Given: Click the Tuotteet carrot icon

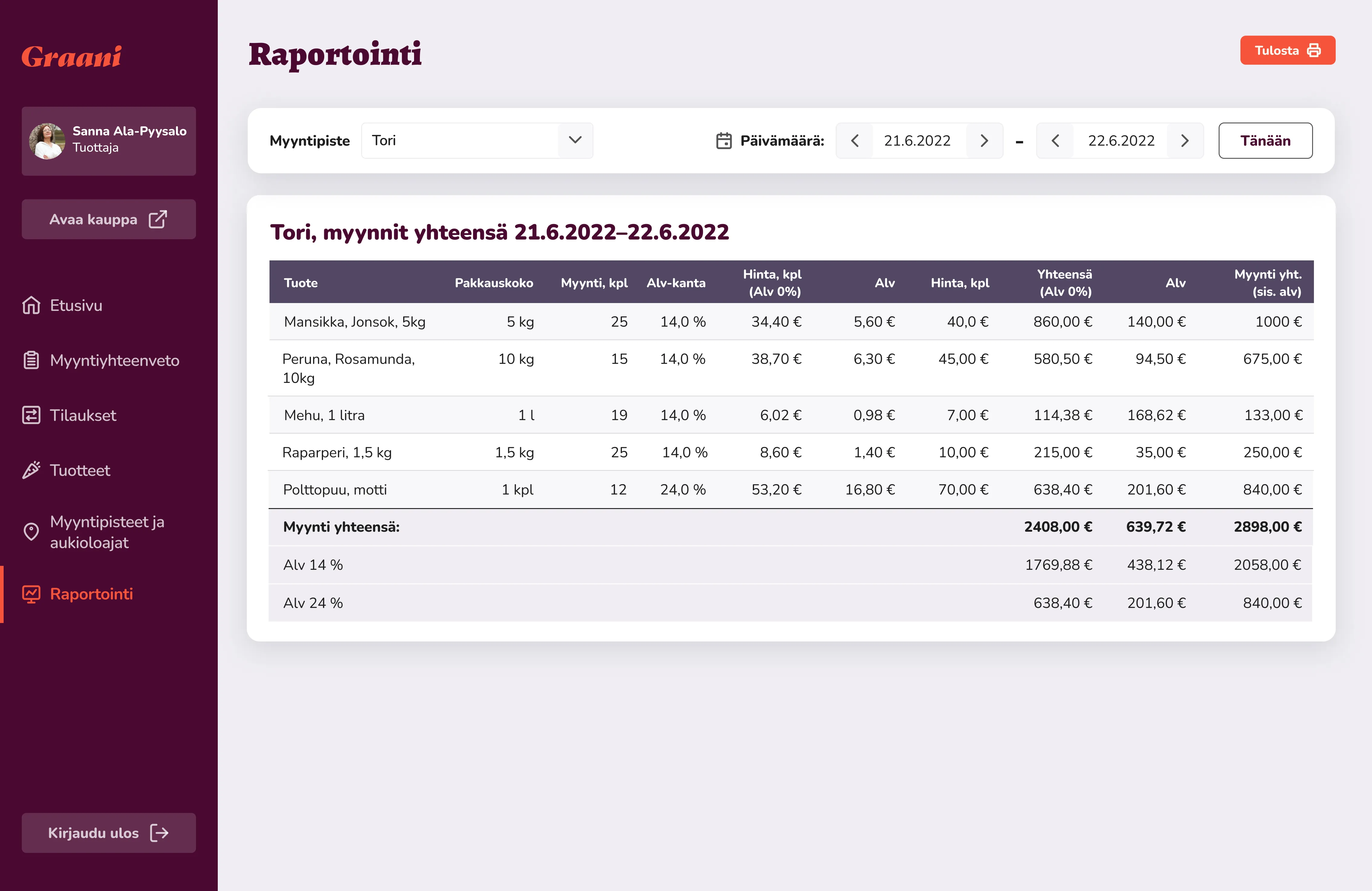Looking at the screenshot, I should (31, 470).
